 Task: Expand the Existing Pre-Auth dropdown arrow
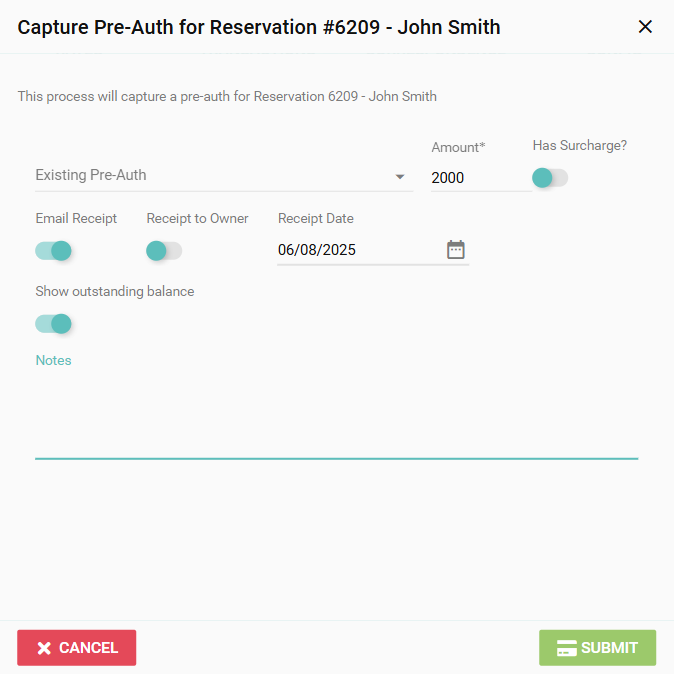coord(400,177)
